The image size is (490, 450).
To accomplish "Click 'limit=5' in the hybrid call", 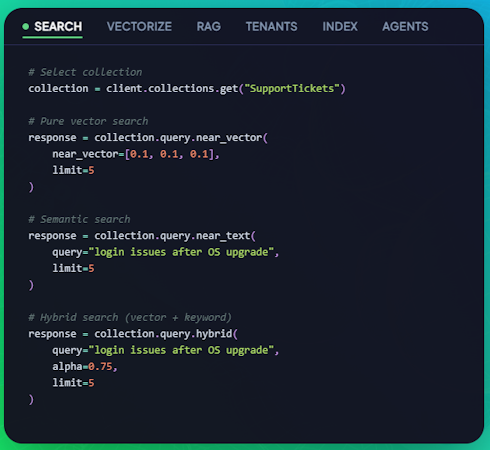I will click(73, 382).
